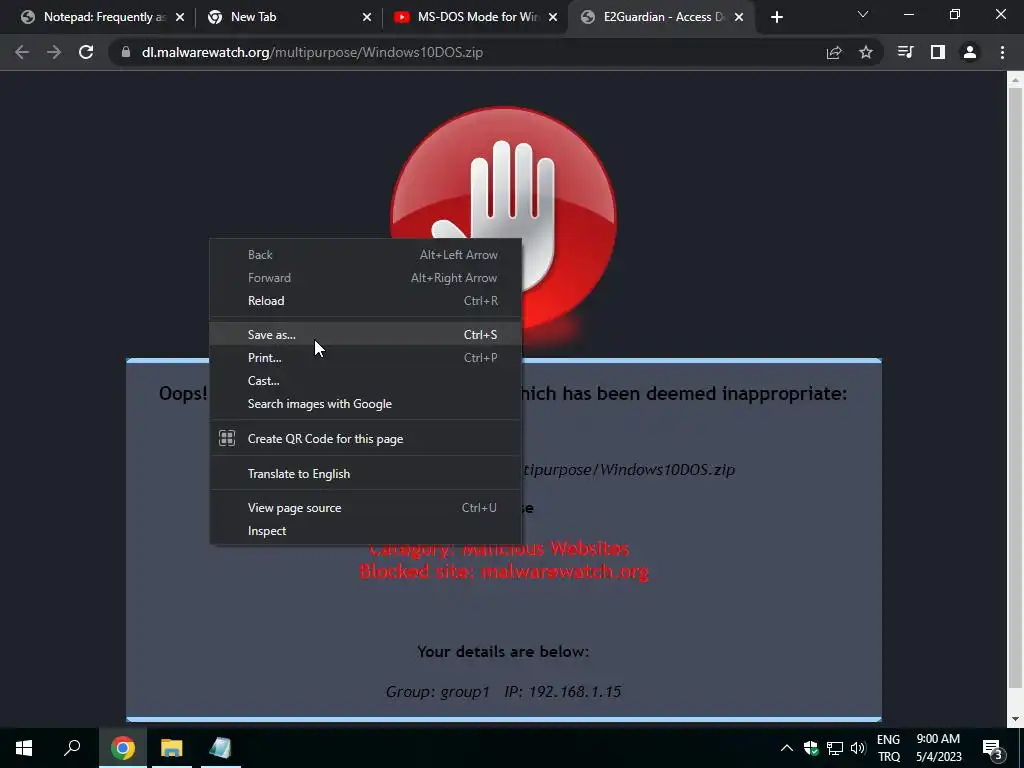Click the 'Group: group1' text
Image resolution: width=1024 pixels, height=768 pixels.
click(x=438, y=692)
